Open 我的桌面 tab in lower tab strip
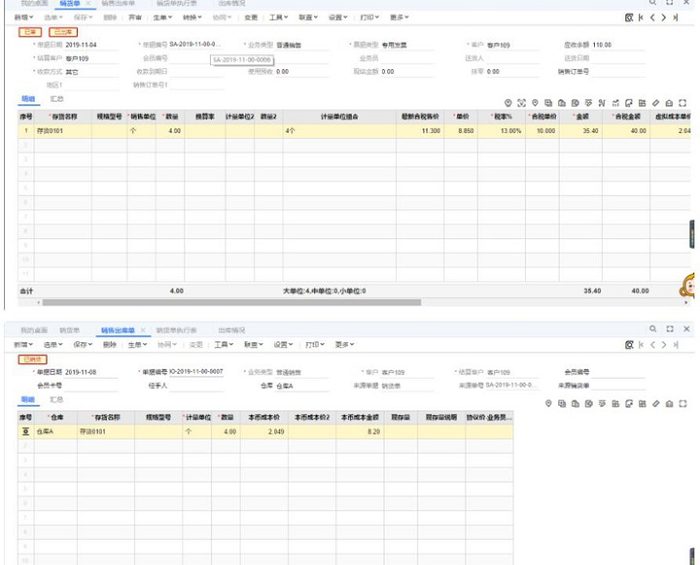 tap(34, 330)
